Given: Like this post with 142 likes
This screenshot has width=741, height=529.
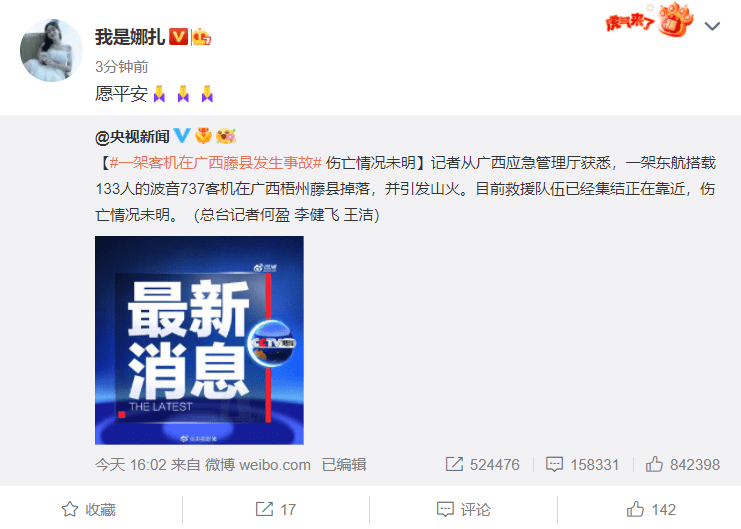Looking at the screenshot, I should (x=651, y=509).
